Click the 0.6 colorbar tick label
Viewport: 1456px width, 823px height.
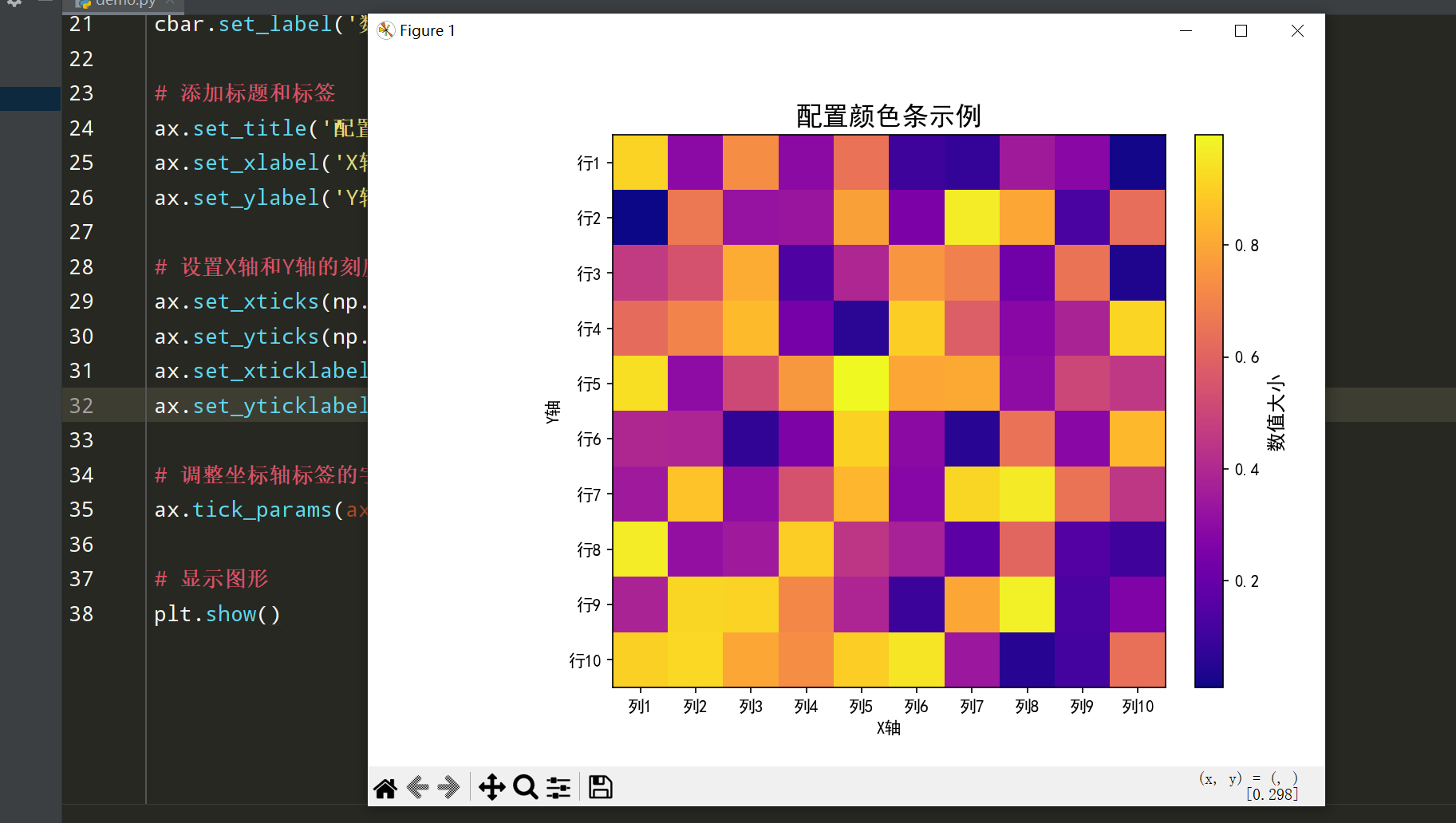click(1247, 357)
